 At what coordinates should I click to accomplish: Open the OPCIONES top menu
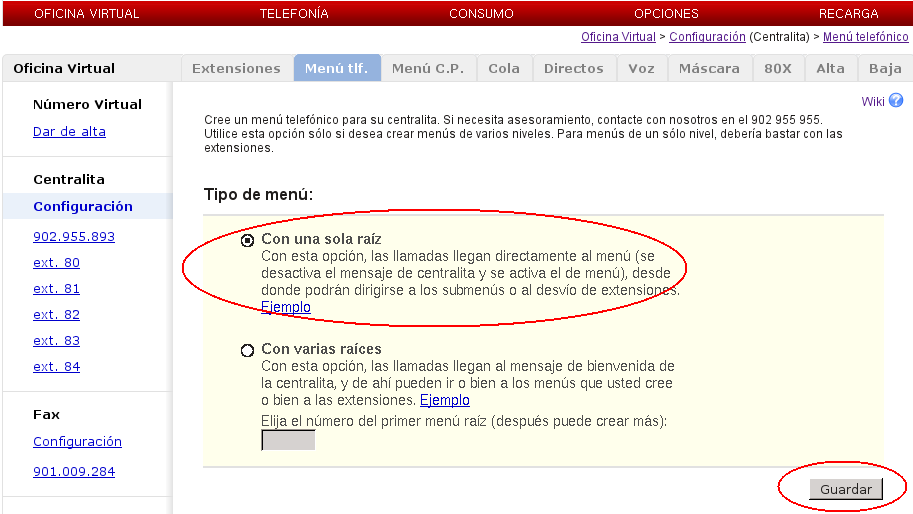pos(666,14)
